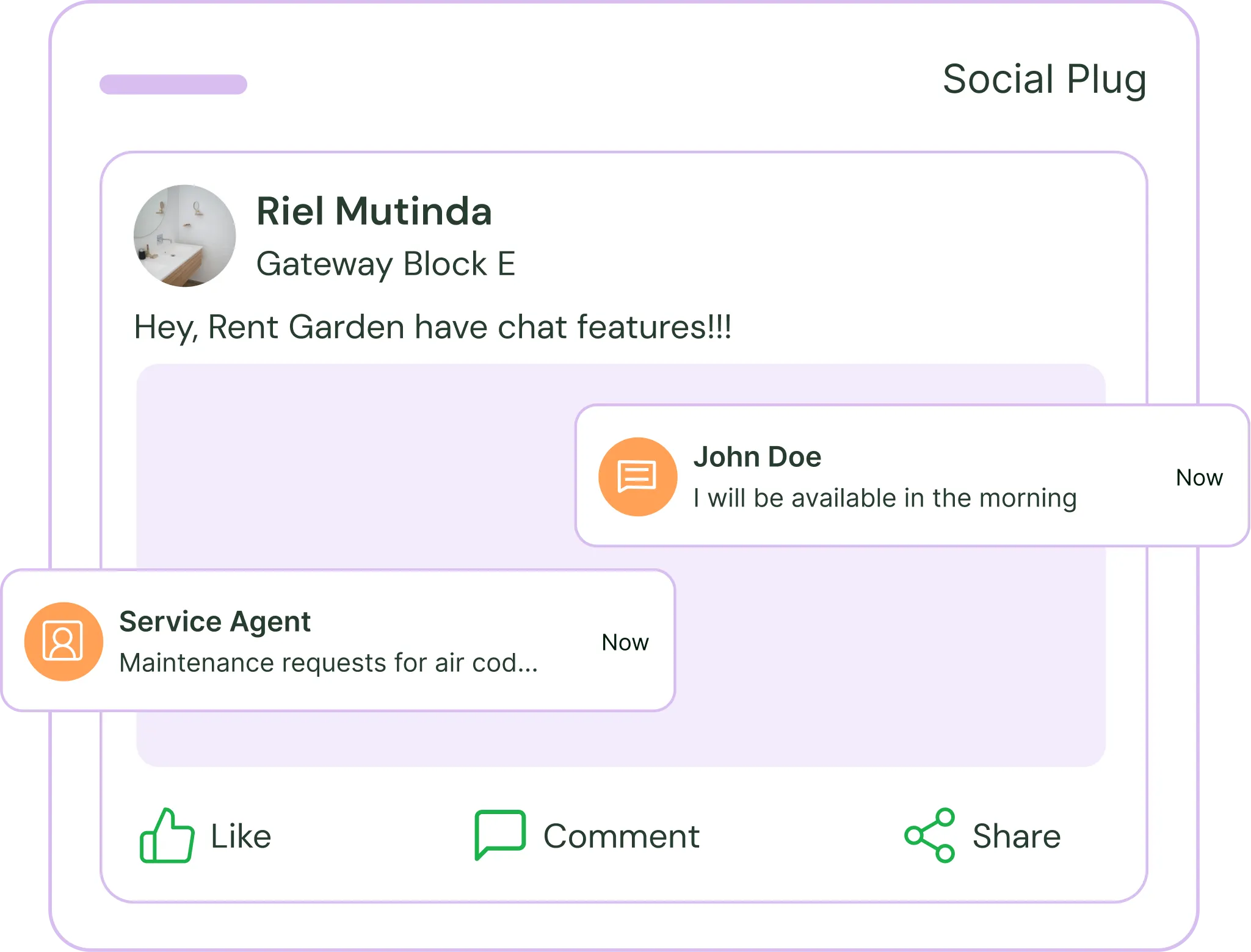This screenshot has width=1251, height=952.
Task: Click the purple placeholder bar at top
Action: 173,85
